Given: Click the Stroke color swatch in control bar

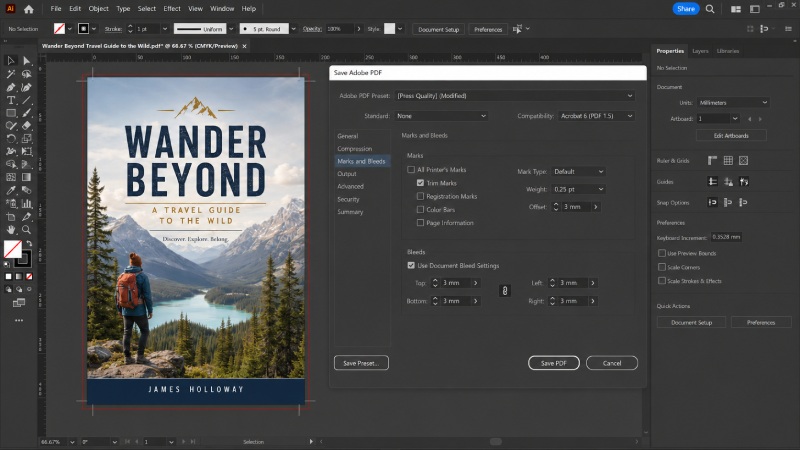Looking at the screenshot, I should point(83,29).
